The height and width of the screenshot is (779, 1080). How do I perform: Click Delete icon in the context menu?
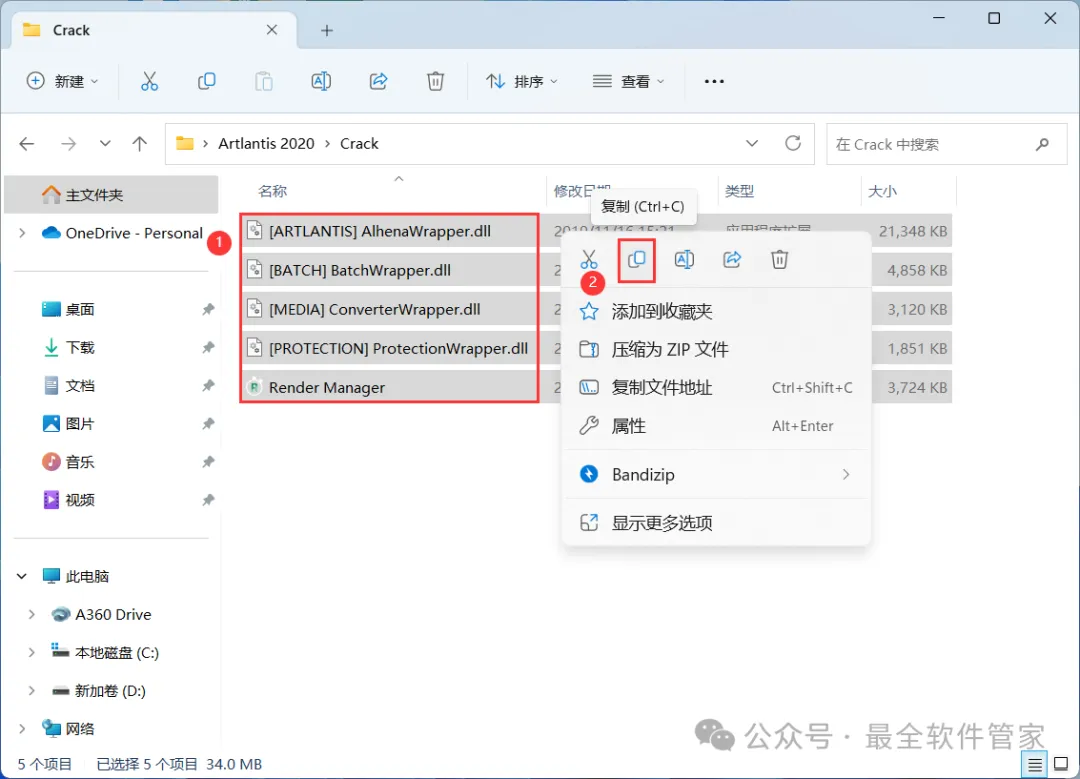780,260
